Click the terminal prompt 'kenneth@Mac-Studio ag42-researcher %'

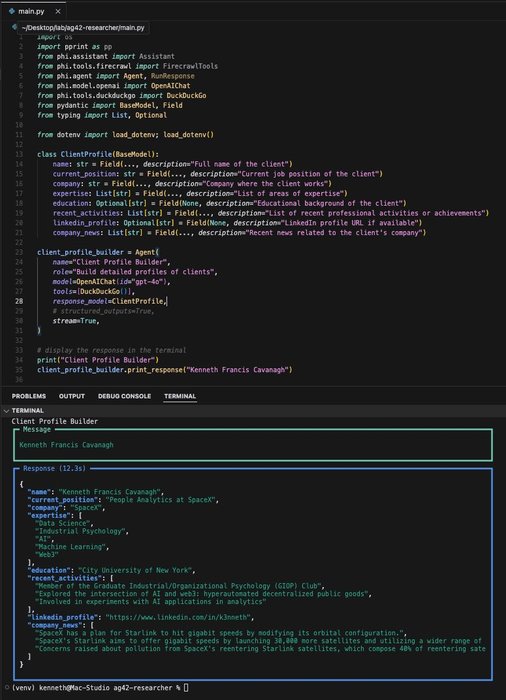coord(109,688)
